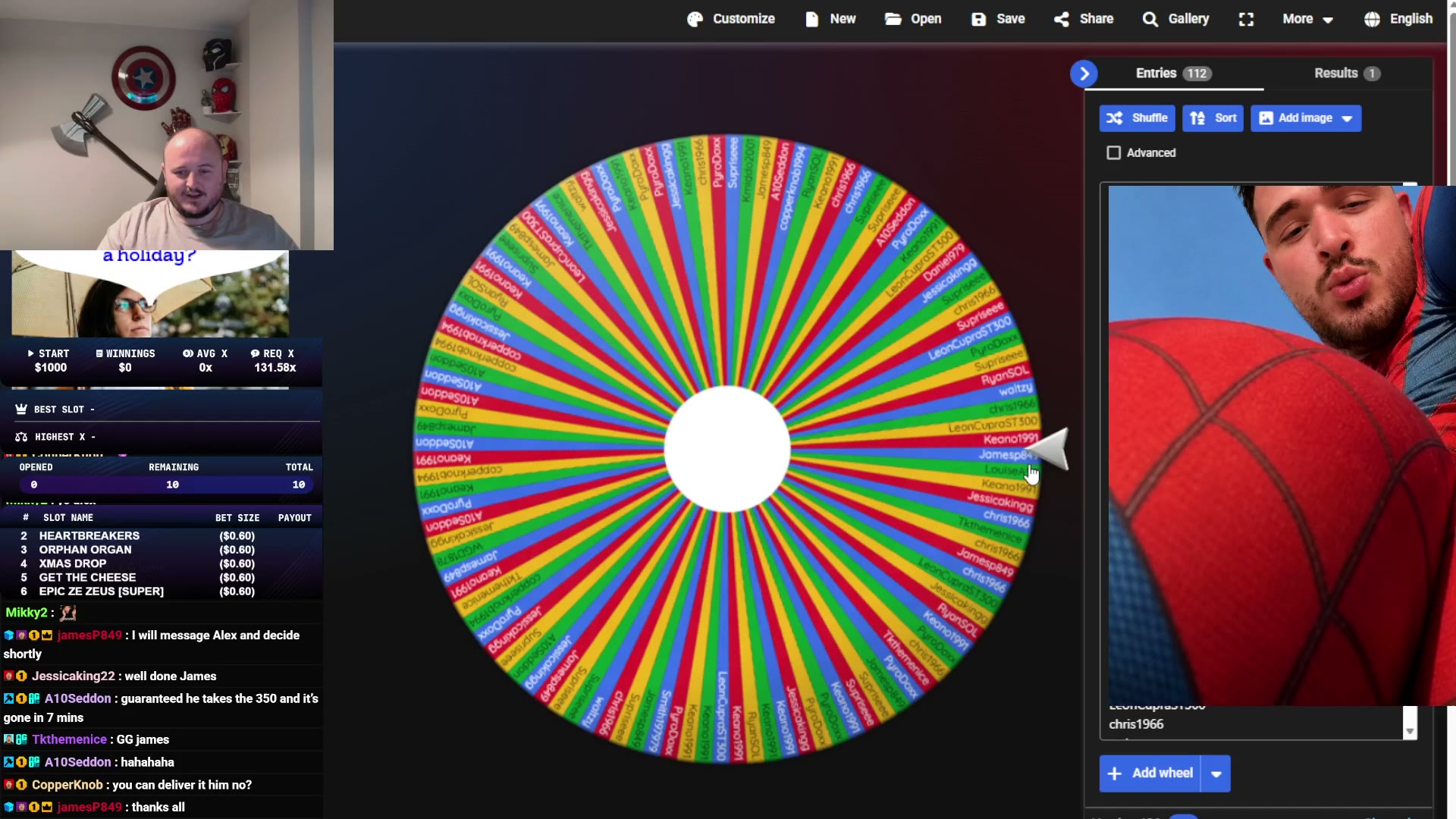
Task: Shuffle the wheel entries
Action: pos(1137,118)
